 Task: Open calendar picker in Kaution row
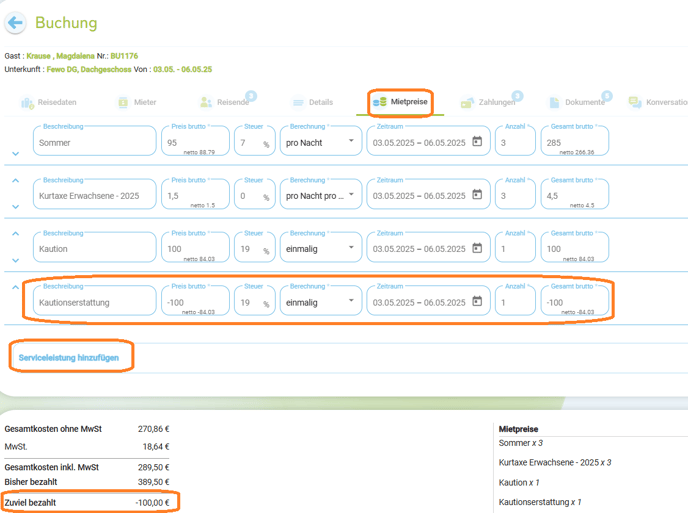[x=477, y=248]
